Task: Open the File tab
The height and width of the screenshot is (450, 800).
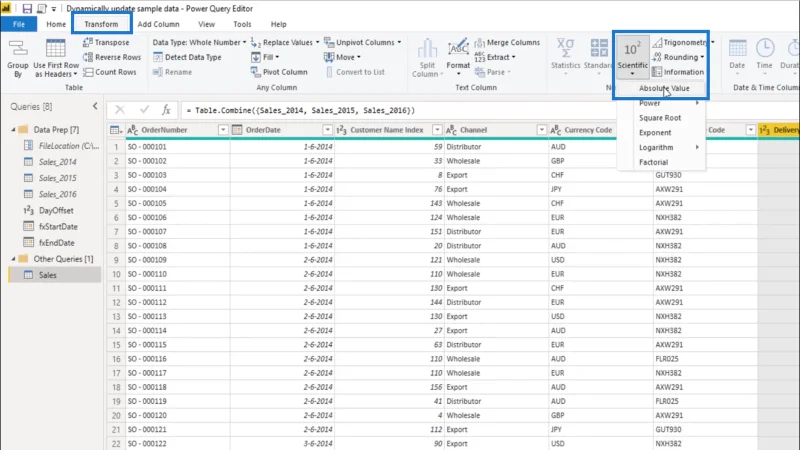Action: (x=19, y=24)
